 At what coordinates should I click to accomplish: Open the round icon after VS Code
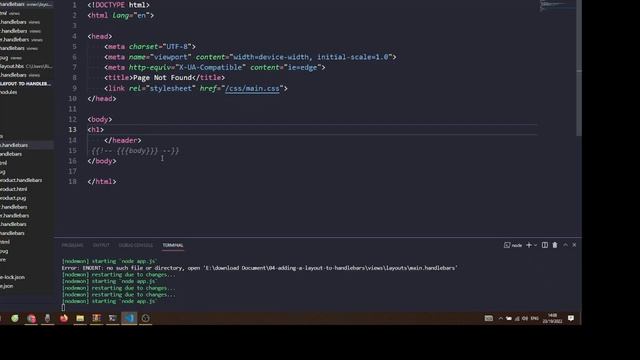(x=146, y=318)
